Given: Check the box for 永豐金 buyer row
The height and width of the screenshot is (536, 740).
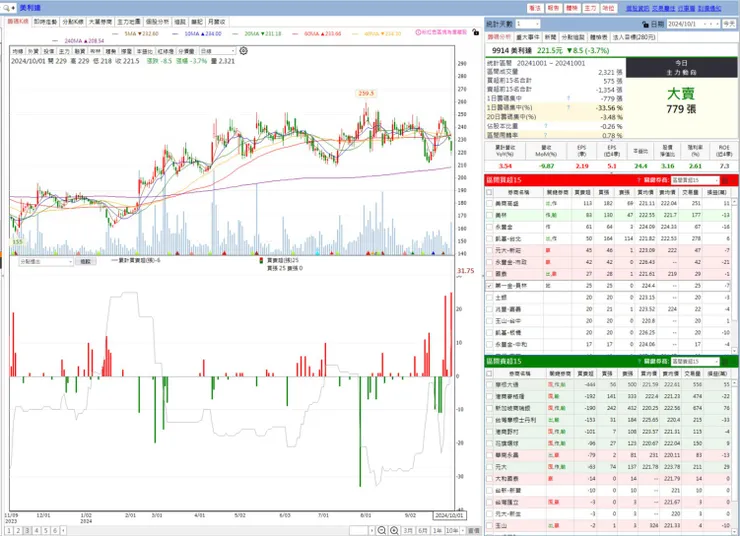Looking at the screenshot, I should pyautogui.click(x=489, y=227).
